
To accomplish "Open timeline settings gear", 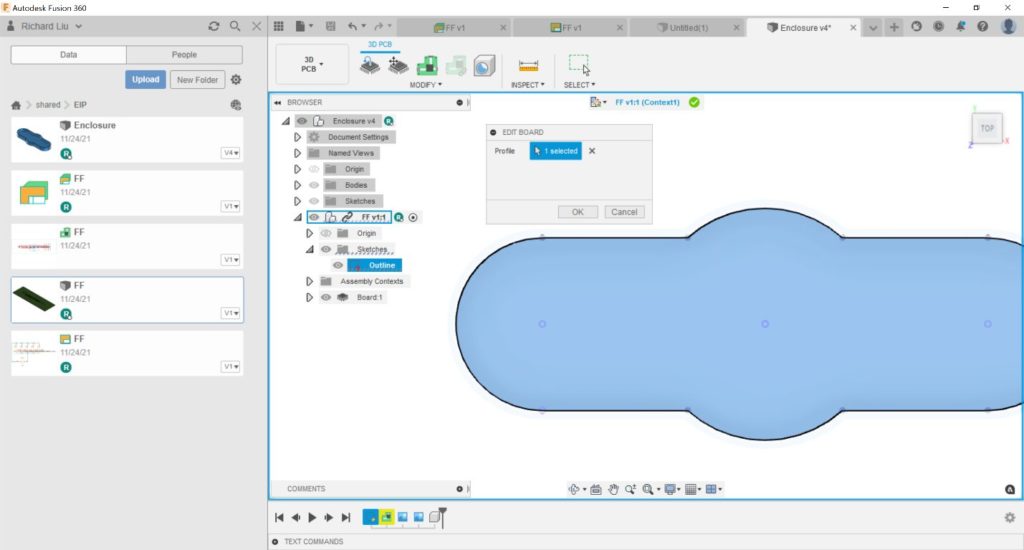I will pyautogui.click(x=1009, y=517).
